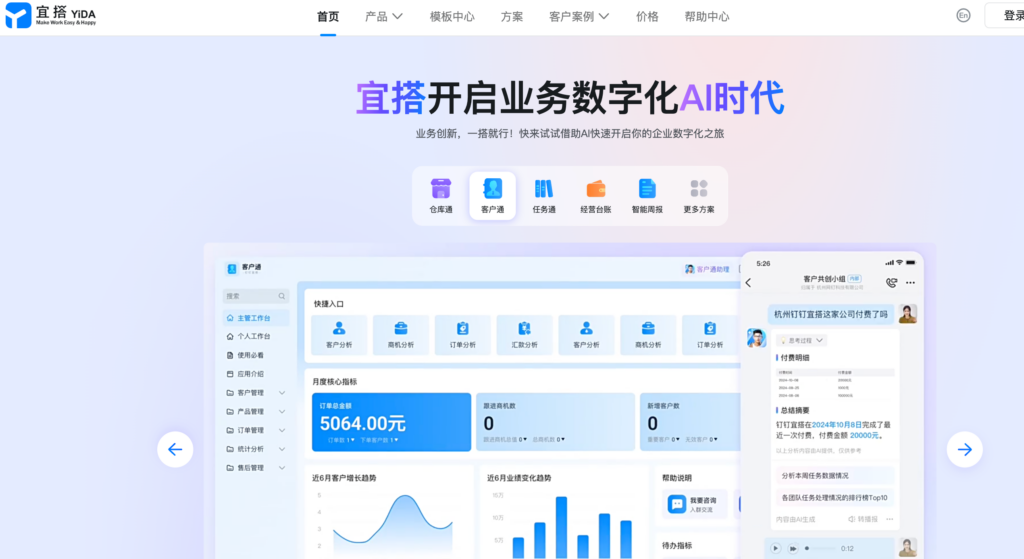
Task: Click the 跟进商机数 metric card
Action: [x=555, y=422]
